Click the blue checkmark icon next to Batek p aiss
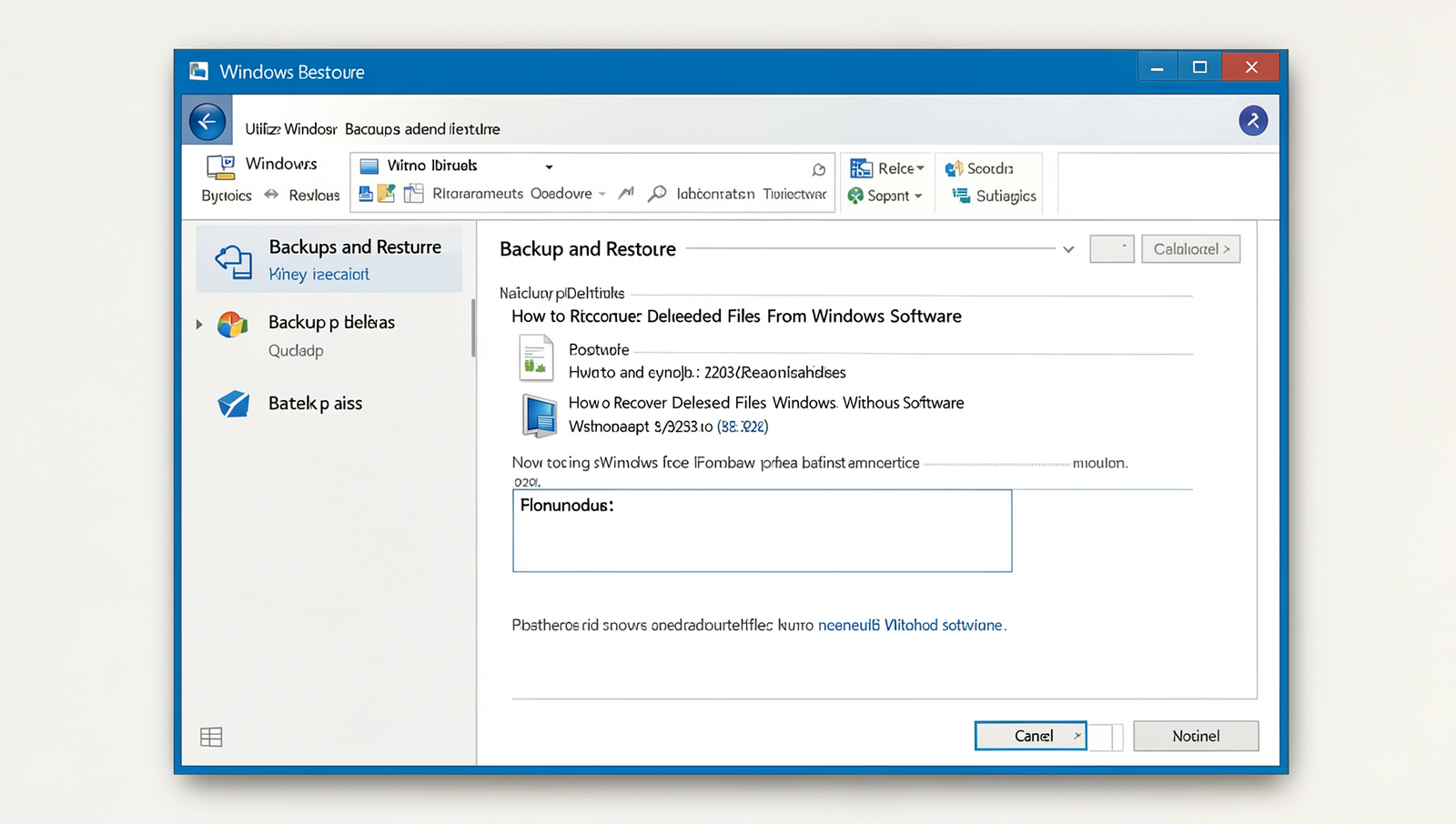 click(234, 404)
